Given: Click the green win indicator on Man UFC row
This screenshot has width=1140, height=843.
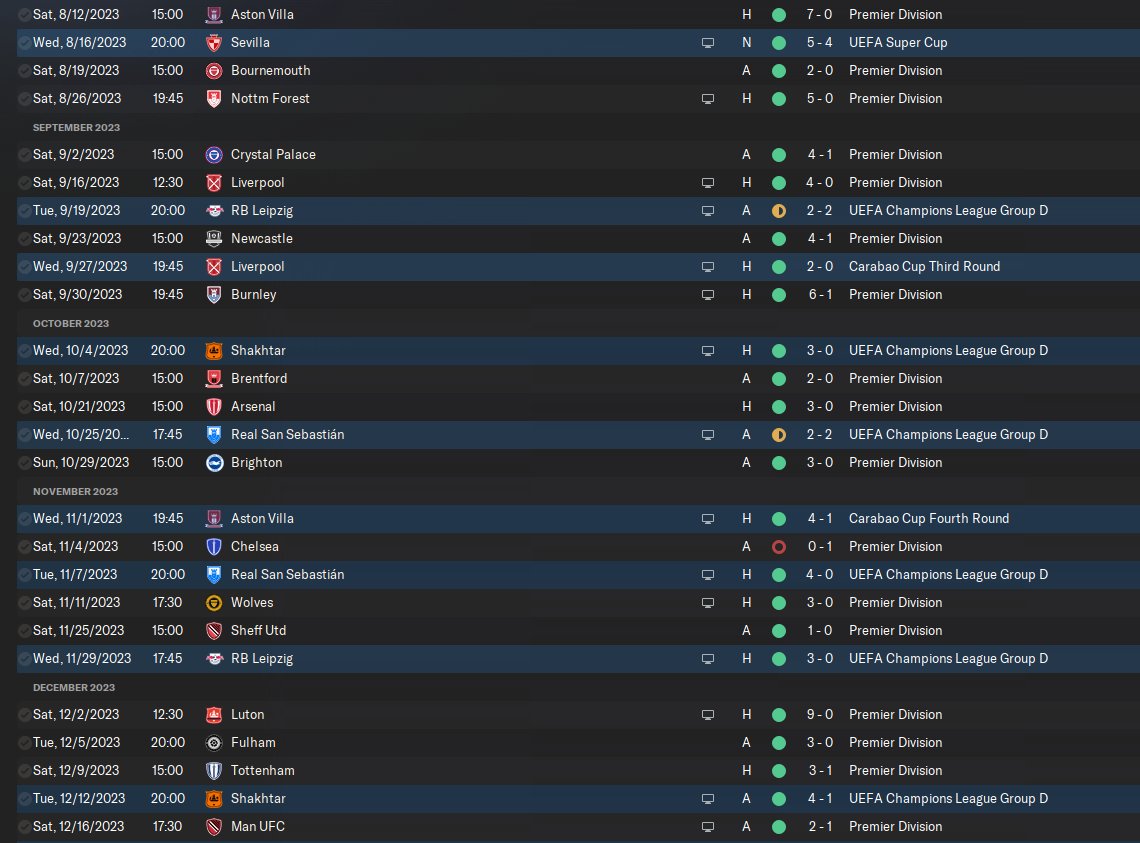Looking at the screenshot, I should [779, 827].
